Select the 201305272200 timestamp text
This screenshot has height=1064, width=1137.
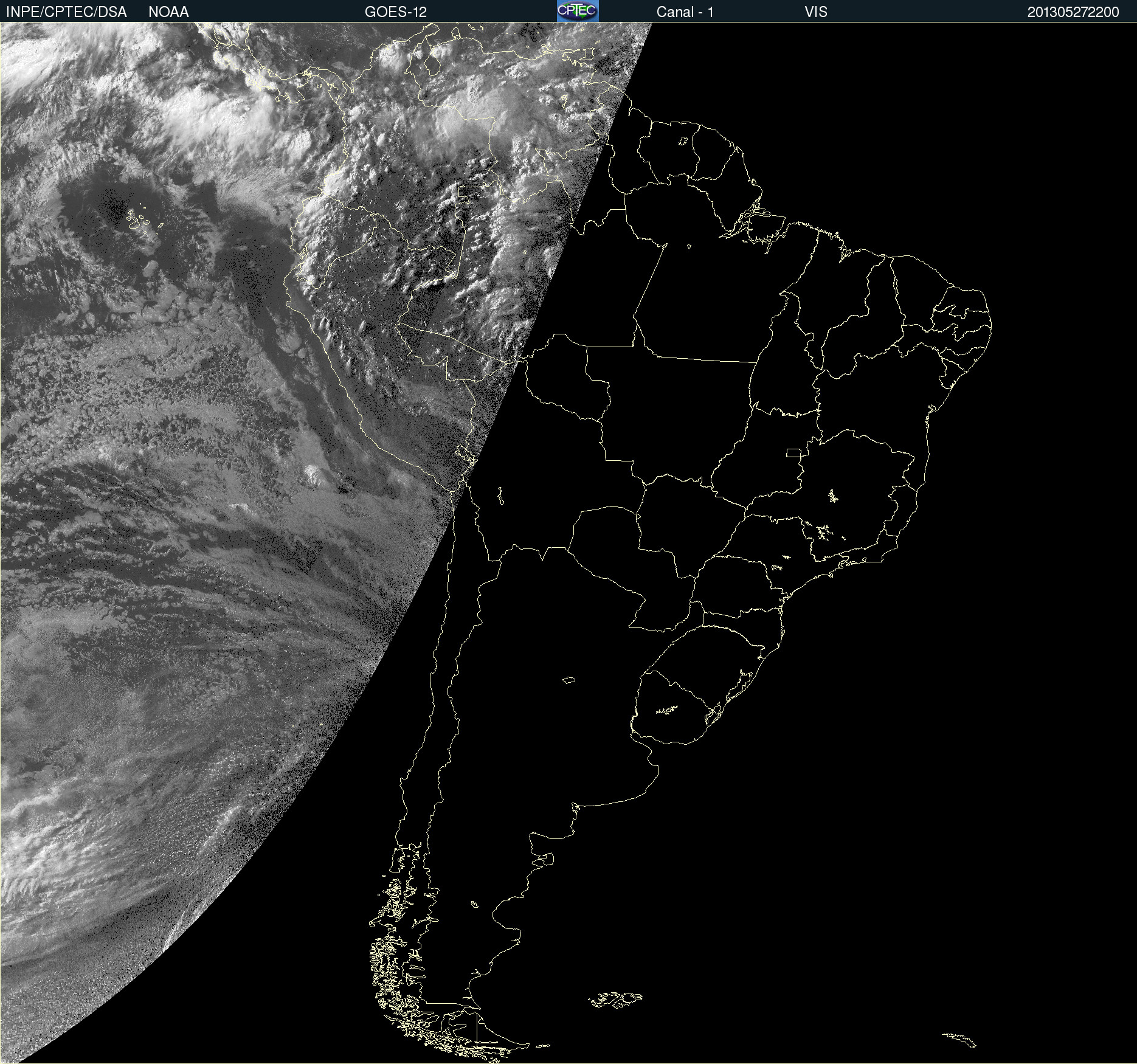point(1073,12)
